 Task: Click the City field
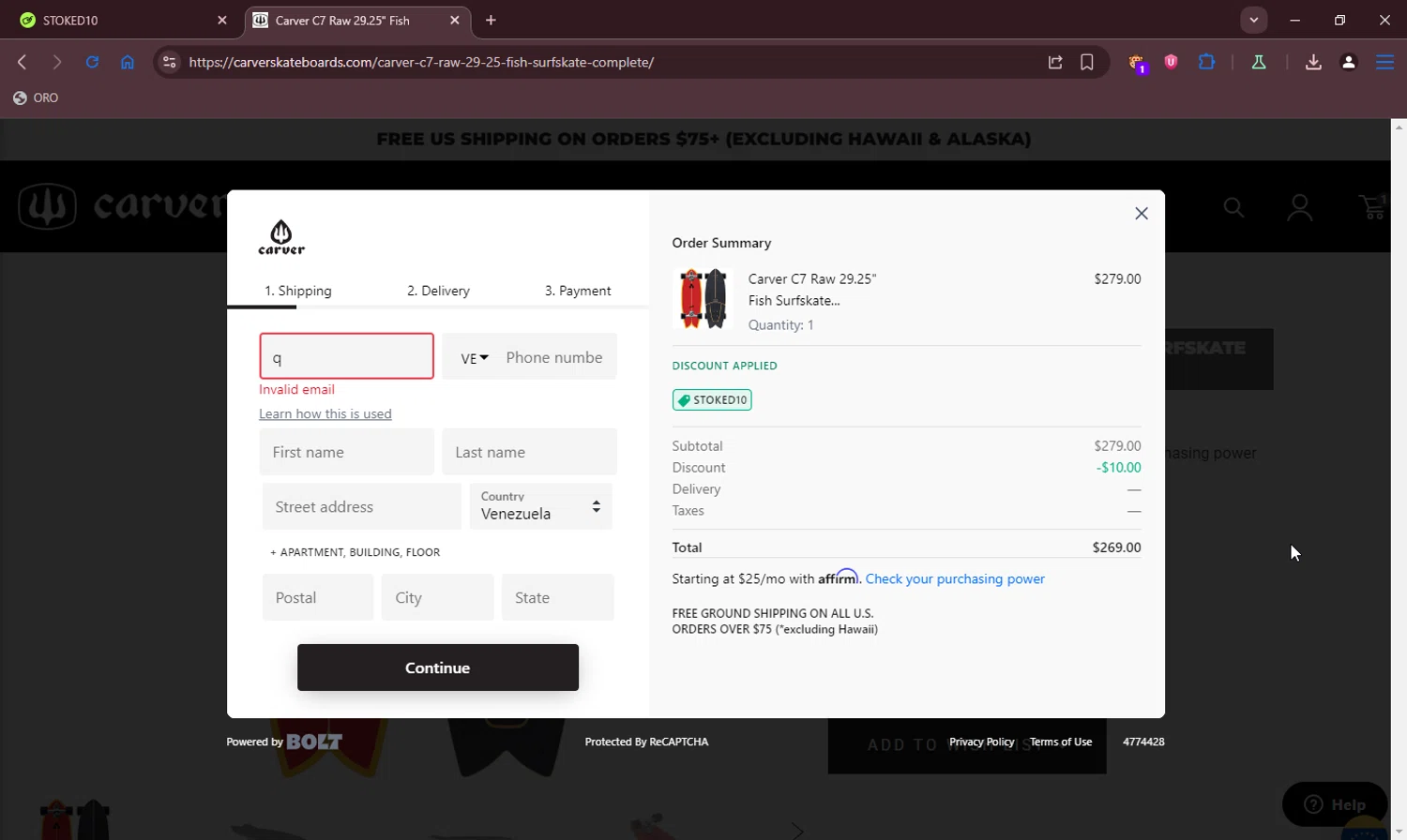437,597
